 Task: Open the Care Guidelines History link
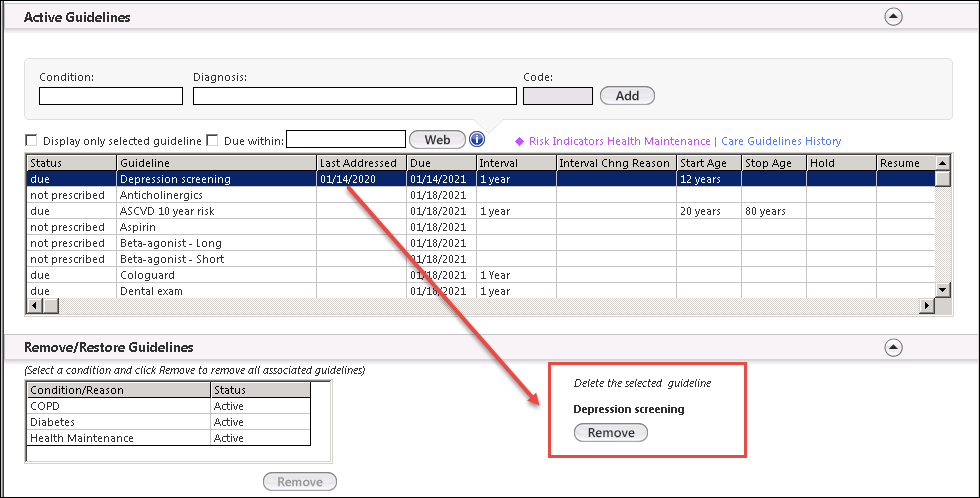(x=781, y=141)
